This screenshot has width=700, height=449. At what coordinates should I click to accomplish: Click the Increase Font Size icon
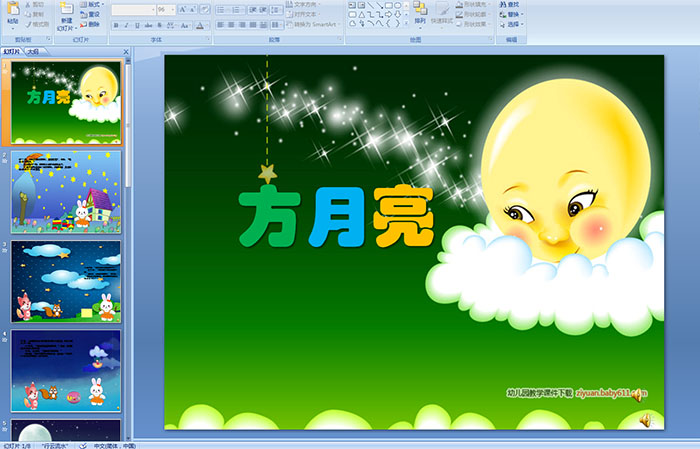tap(183, 9)
